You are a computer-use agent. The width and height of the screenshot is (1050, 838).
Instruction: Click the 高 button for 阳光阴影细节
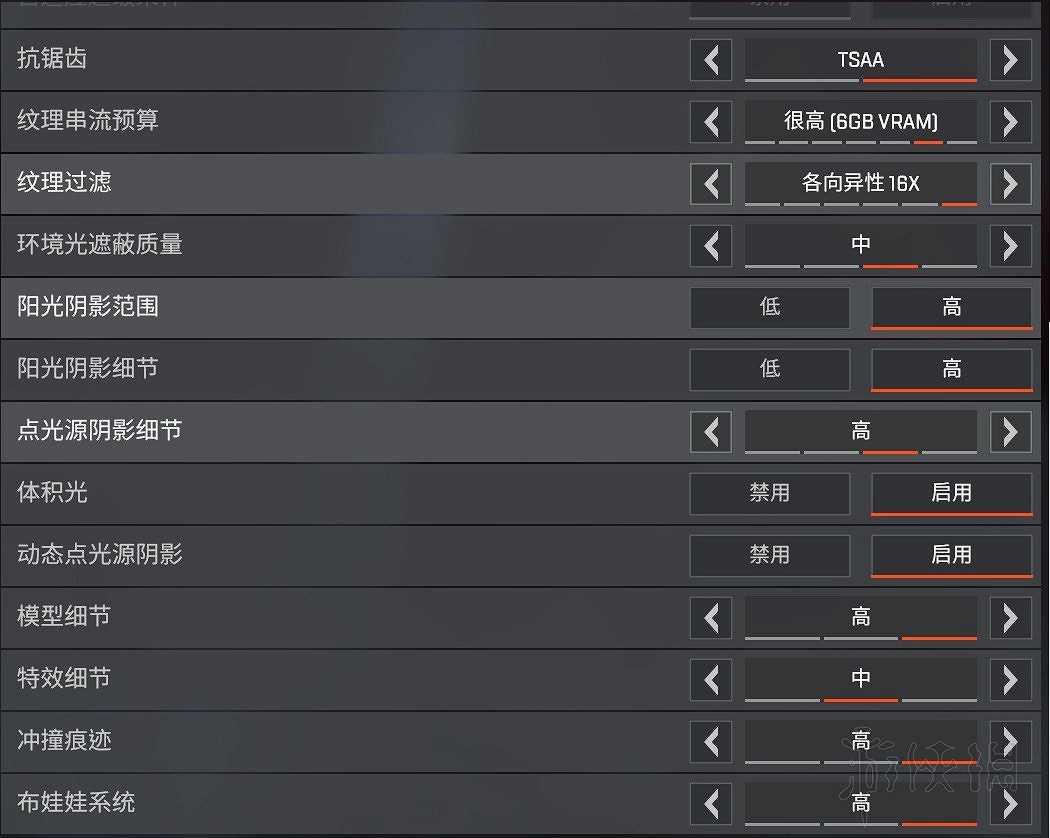pos(951,370)
